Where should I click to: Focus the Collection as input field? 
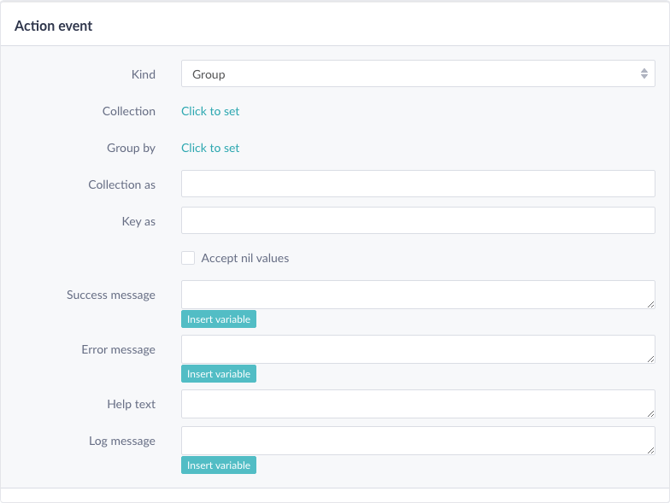(x=418, y=184)
